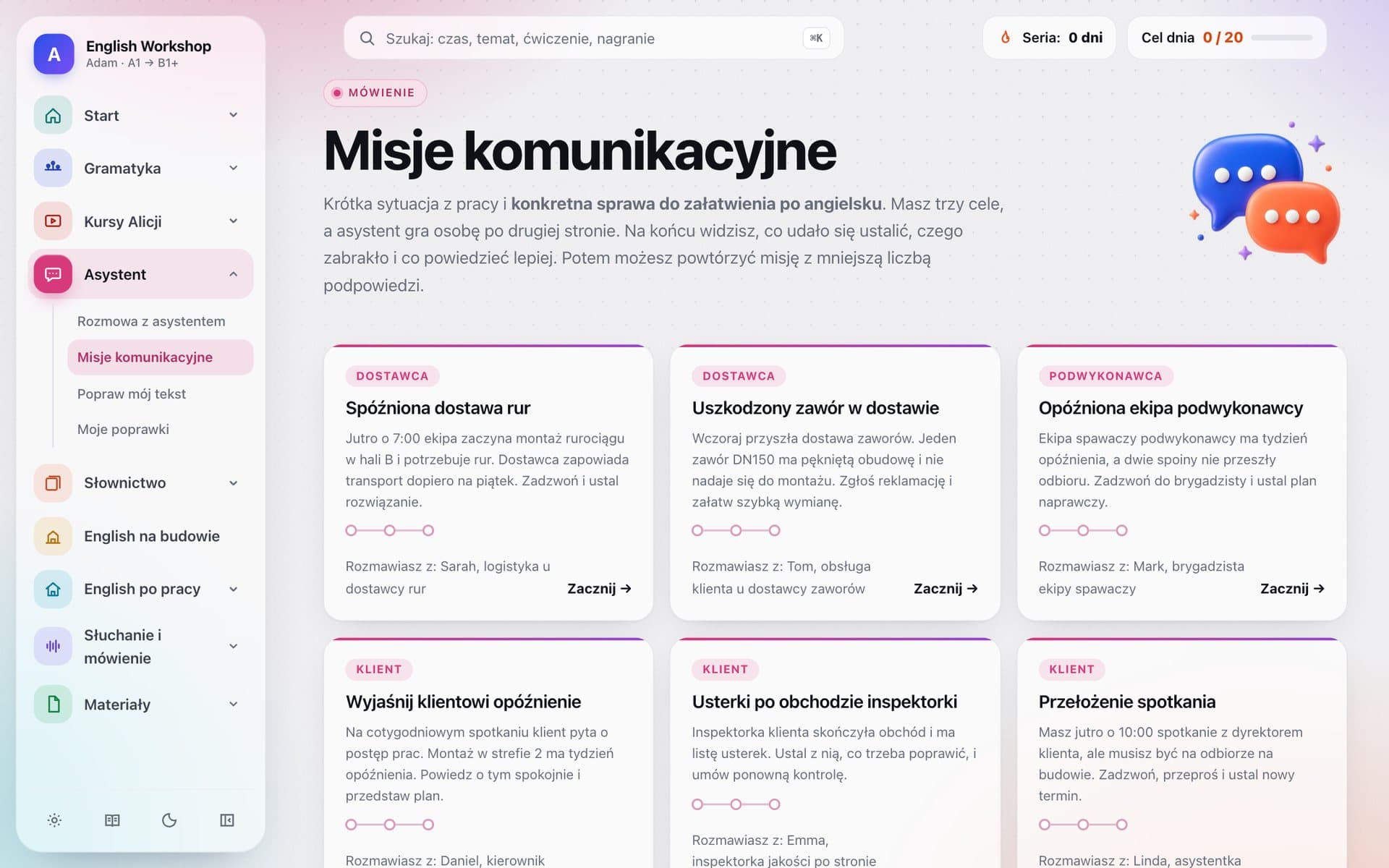Viewport: 1389px width, 868px height.
Task: Click the MÓWIENIE category tag
Action: coord(375,93)
